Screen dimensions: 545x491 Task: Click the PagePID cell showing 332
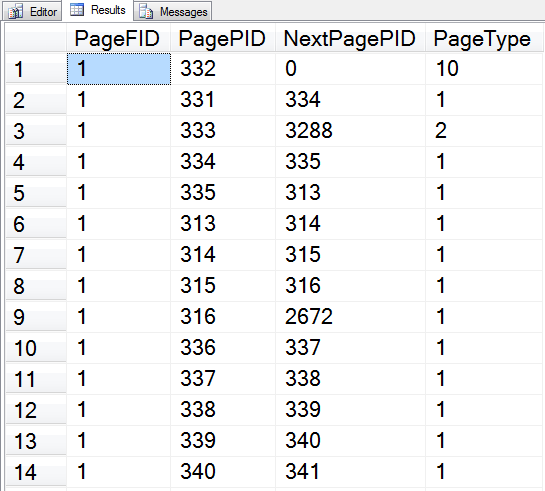point(223,68)
